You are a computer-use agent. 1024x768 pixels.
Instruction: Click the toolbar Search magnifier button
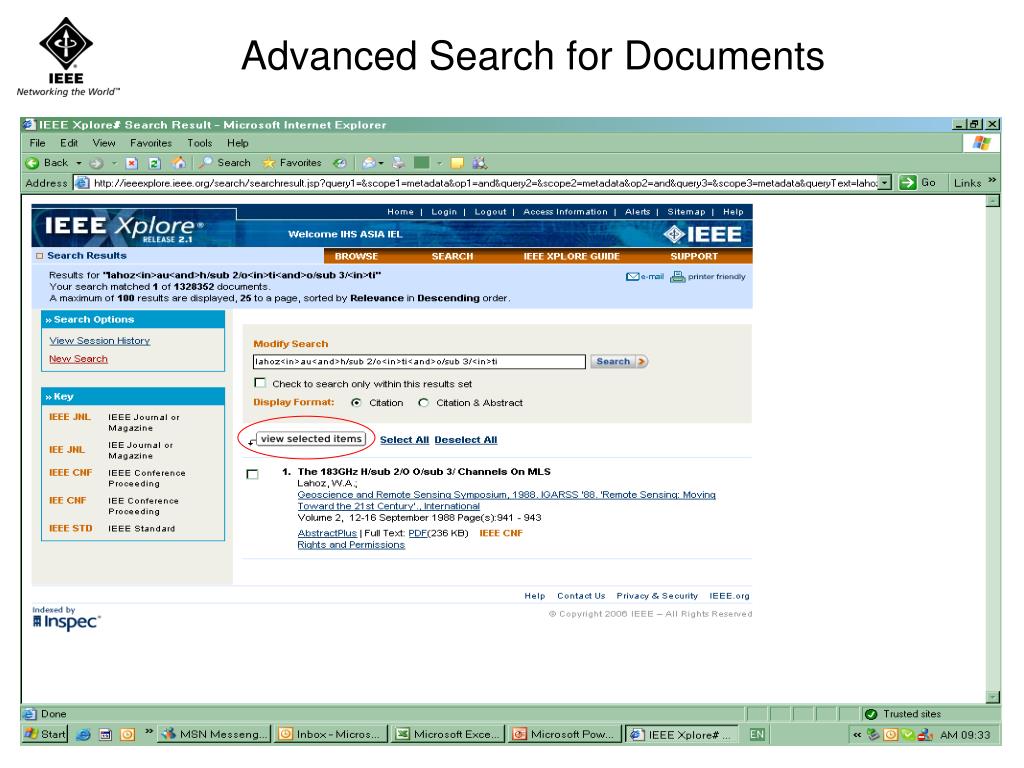pyautogui.click(x=225, y=163)
